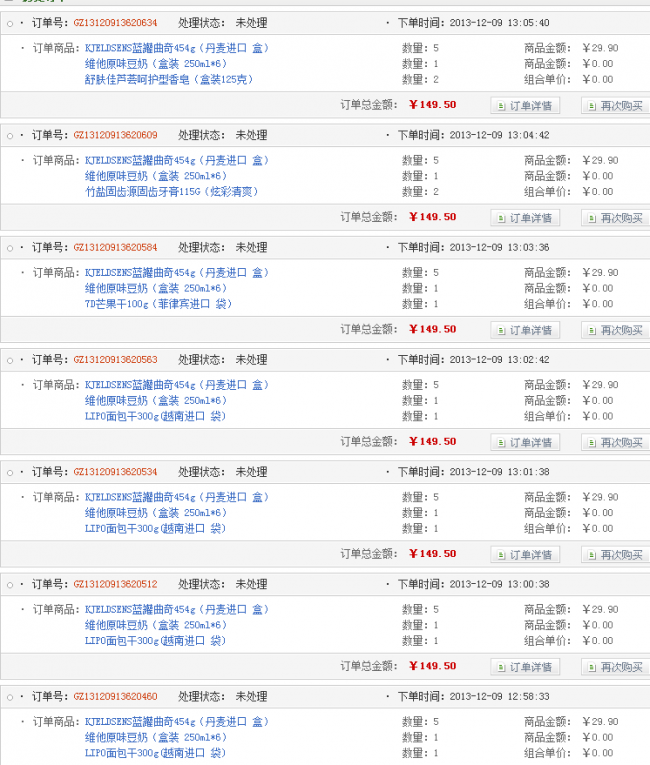Open the 竹盐固齿源固齿牙膏115G product link
Viewport: 650px width, 765px height.
click(x=170, y=191)
